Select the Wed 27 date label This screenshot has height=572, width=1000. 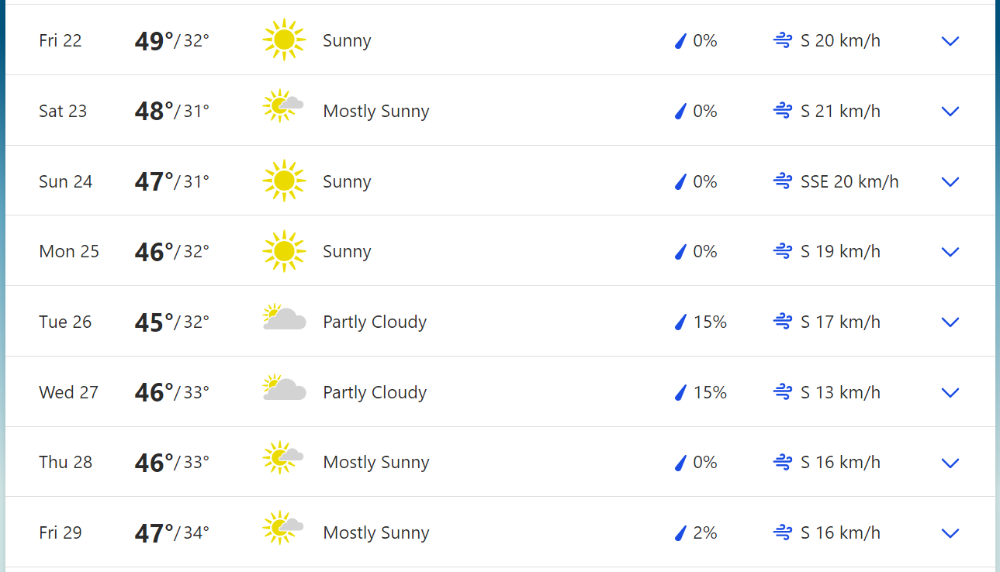68,392
